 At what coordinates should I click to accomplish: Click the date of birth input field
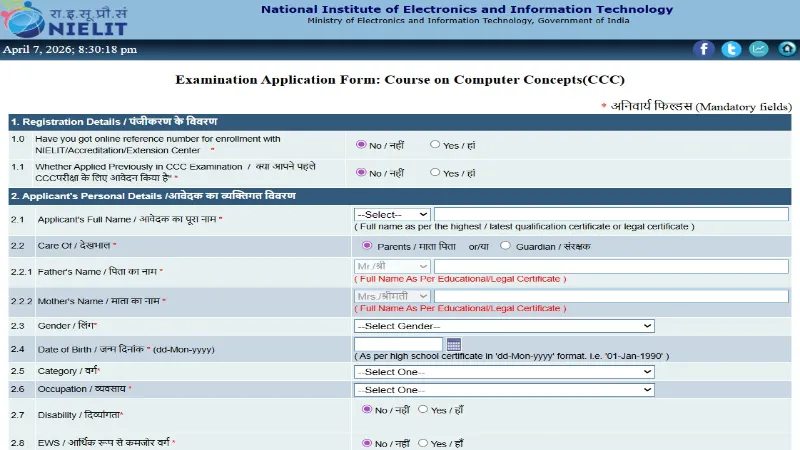(x=398, y=344)
